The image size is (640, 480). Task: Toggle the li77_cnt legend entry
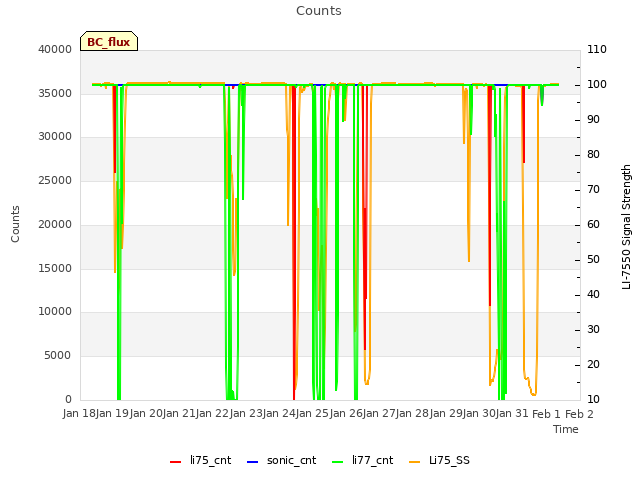click(362, 460)
